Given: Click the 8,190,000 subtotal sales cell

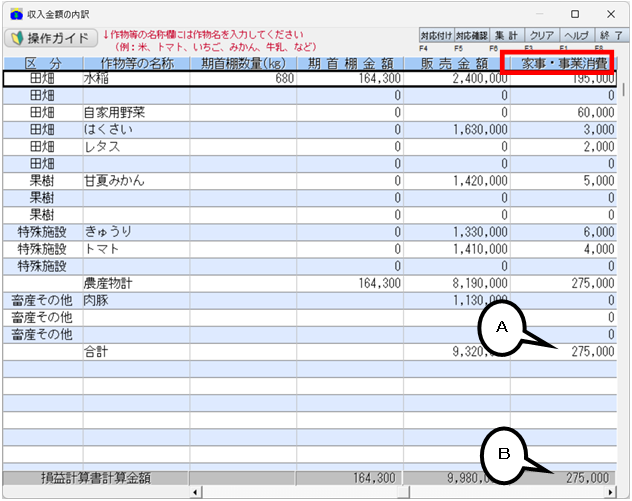Looking at the screenshot, I should click(x=457, y=283).
